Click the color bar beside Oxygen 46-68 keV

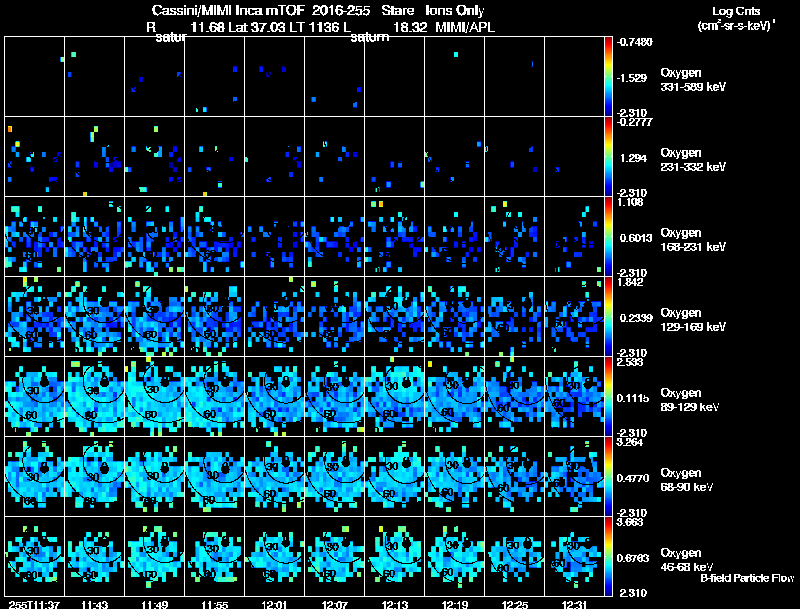(608, 556)
